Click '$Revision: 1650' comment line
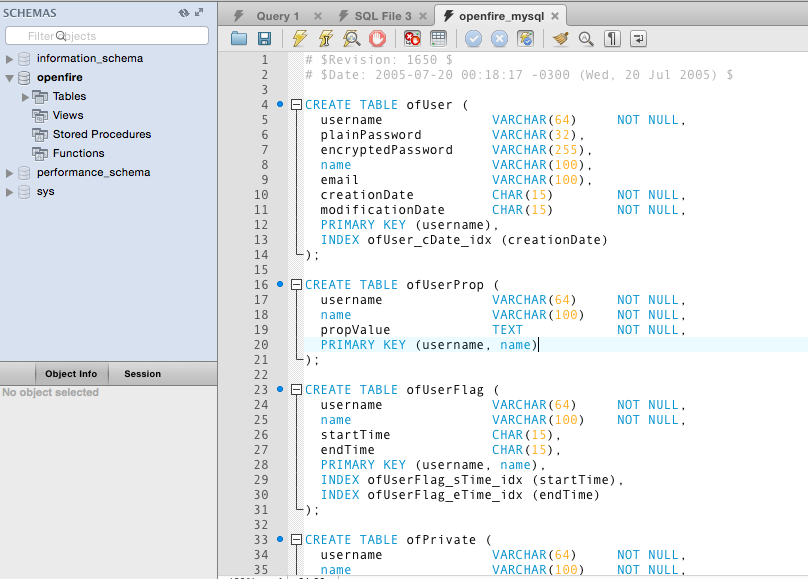 (x=379, y=60)
